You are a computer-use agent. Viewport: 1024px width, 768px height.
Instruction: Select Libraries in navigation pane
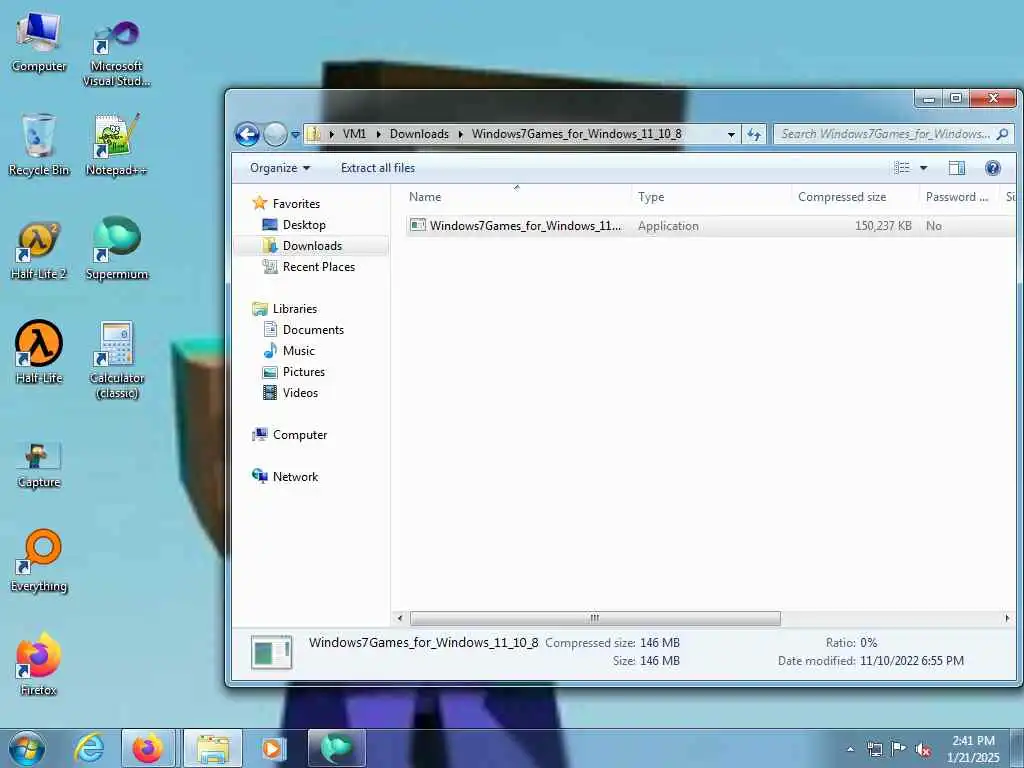tap(295, 309)
